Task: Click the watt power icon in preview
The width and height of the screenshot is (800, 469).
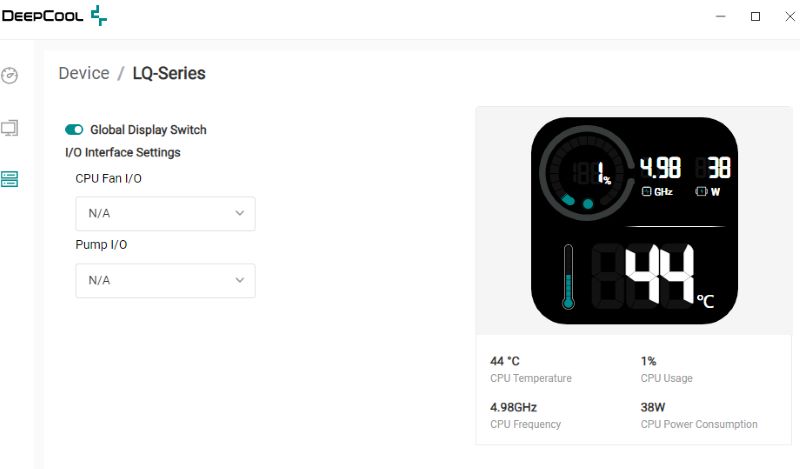Action: pyautogui.click(x=701, y=191)
